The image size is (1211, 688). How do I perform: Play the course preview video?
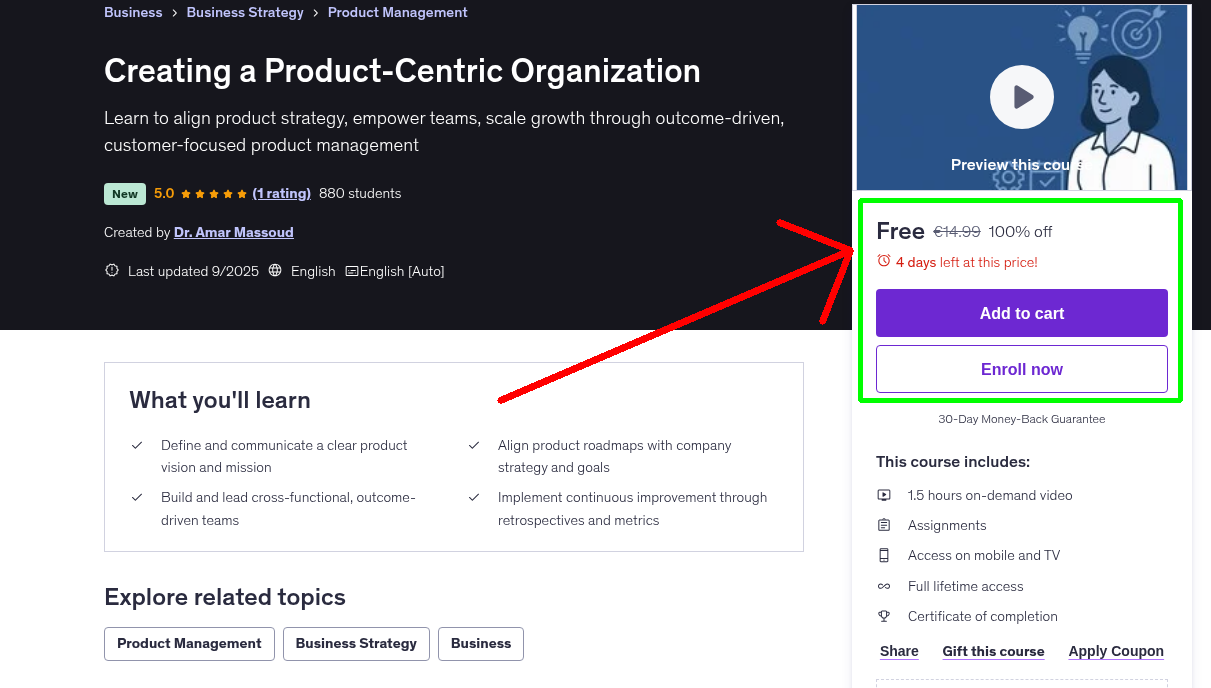(1021, 96)
